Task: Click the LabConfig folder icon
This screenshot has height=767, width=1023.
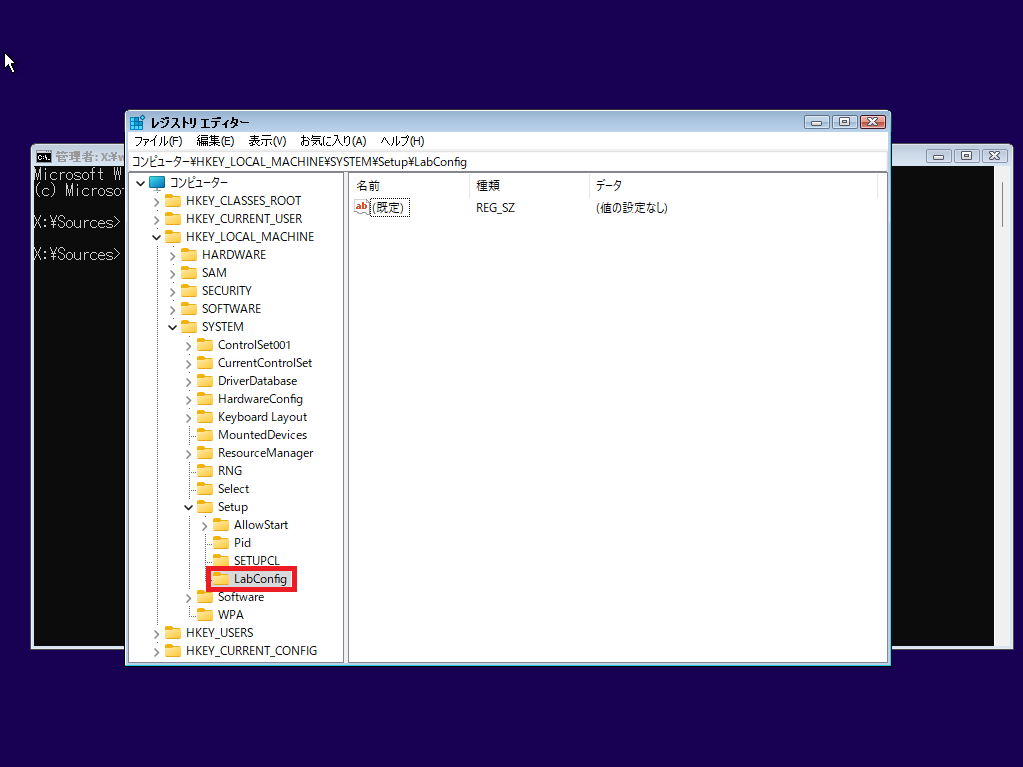Action: pos(221,579)
